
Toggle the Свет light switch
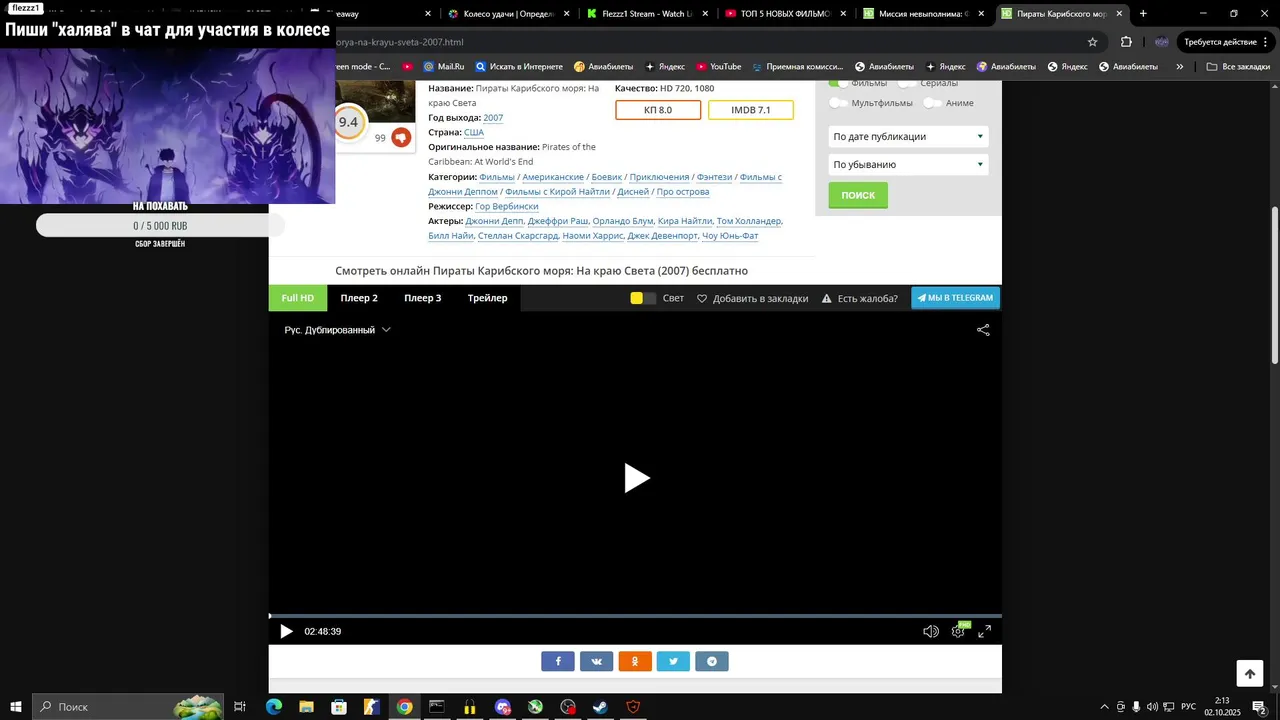click(643, 298)
